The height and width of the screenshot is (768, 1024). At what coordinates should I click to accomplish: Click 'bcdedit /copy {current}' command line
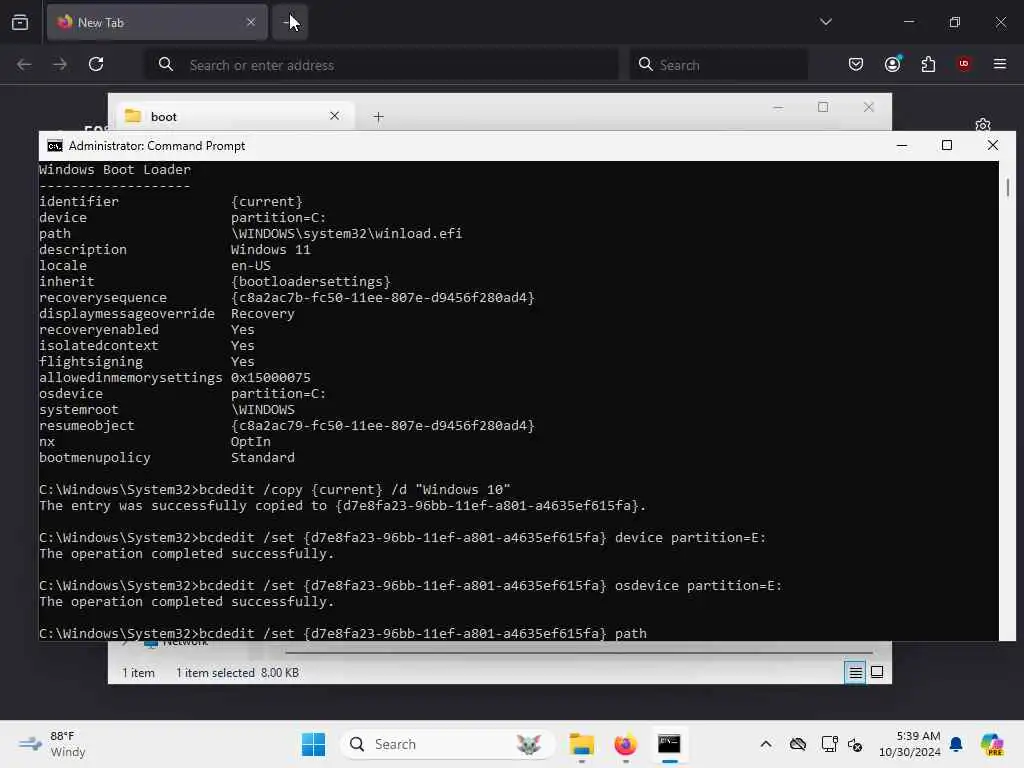tap(275, 490)
